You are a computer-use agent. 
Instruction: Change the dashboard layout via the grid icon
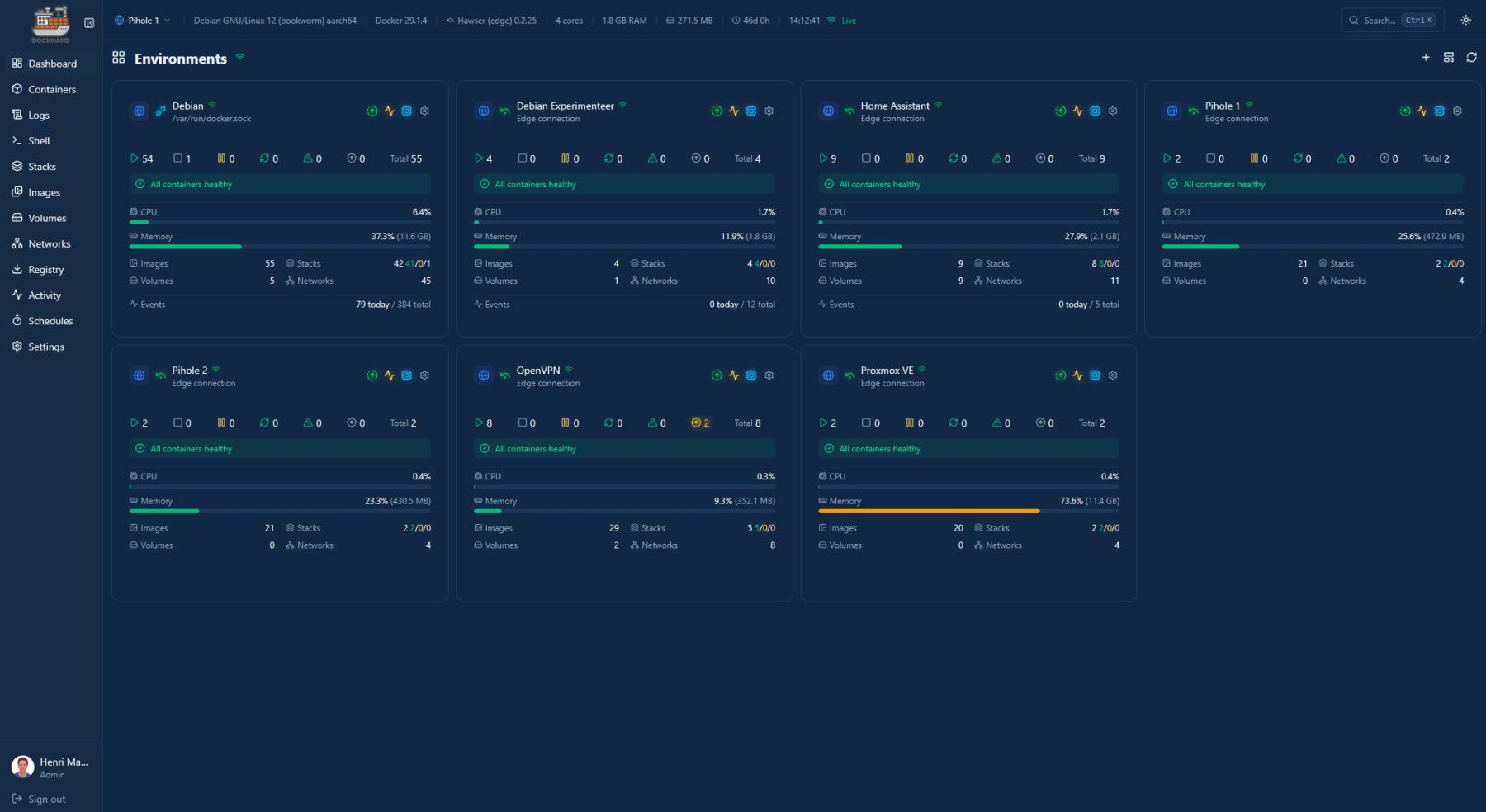pyautogui.click(x=1448, y=58)
